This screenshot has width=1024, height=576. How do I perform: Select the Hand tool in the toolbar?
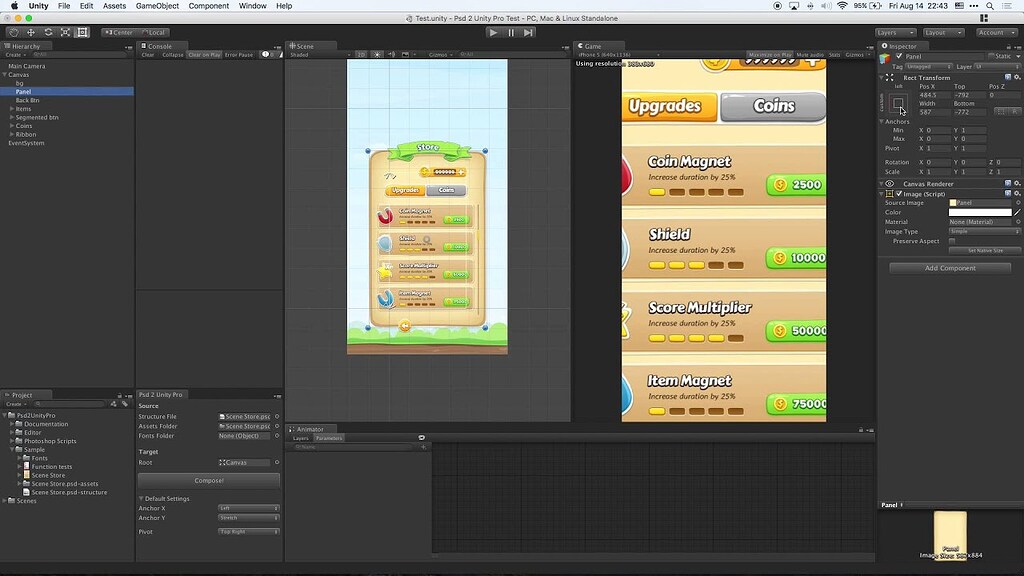pyautogui.click(x=14, y=33)
